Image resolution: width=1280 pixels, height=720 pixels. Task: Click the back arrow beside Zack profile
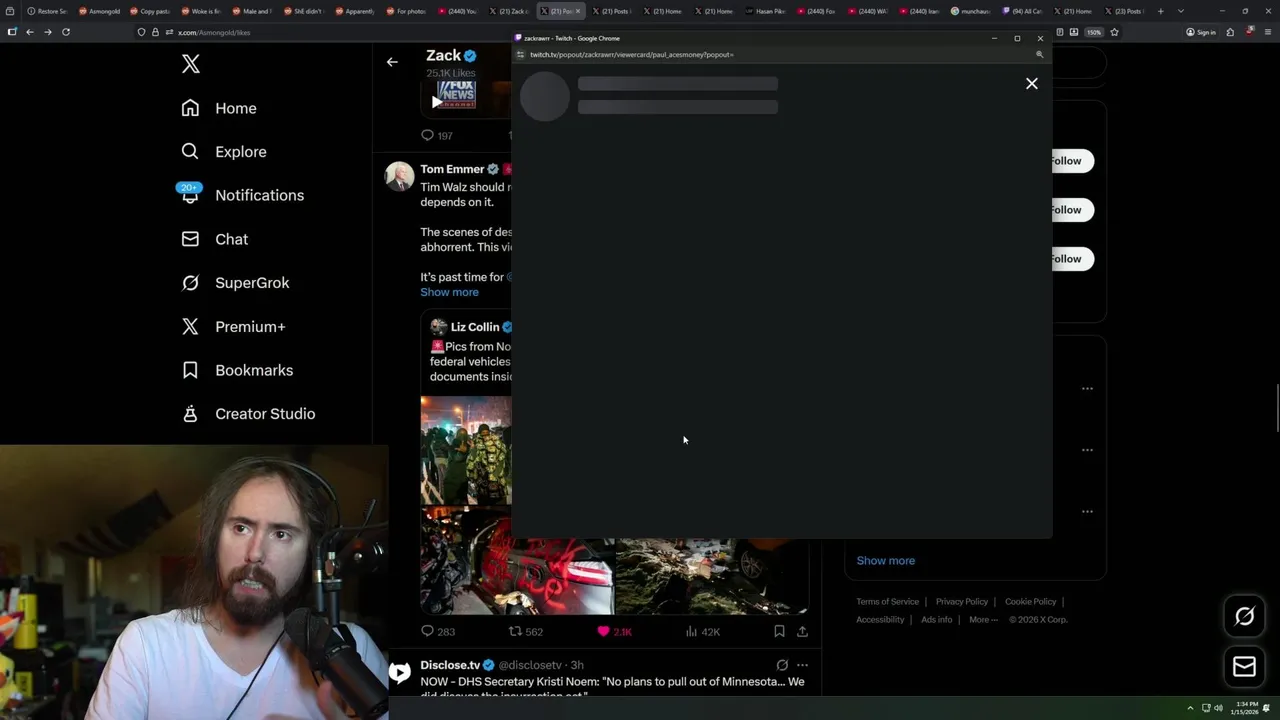[392, 62]
